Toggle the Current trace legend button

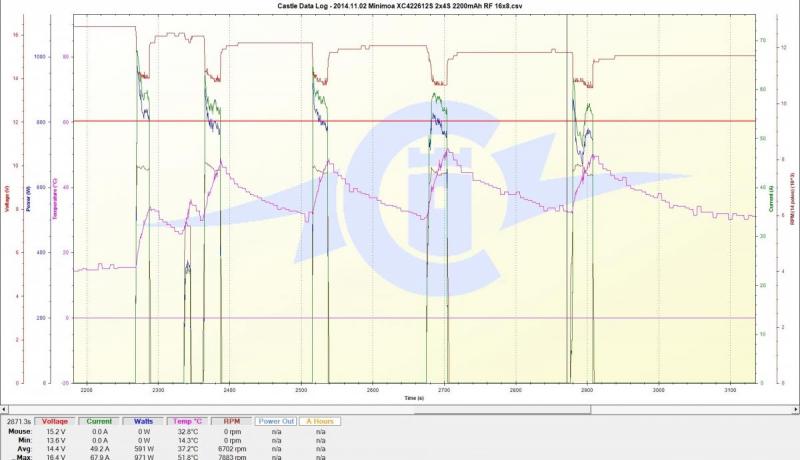click(100, 422)
